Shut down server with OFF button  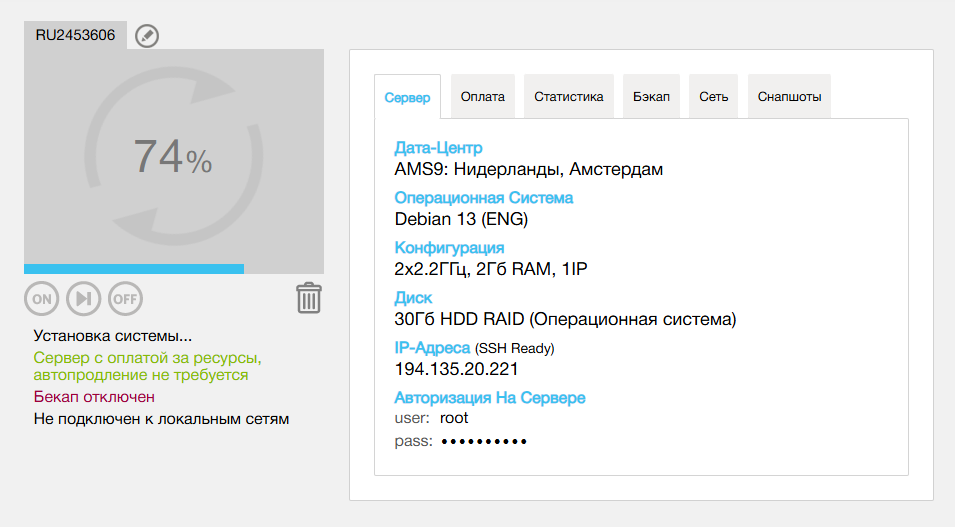(125, 299)
